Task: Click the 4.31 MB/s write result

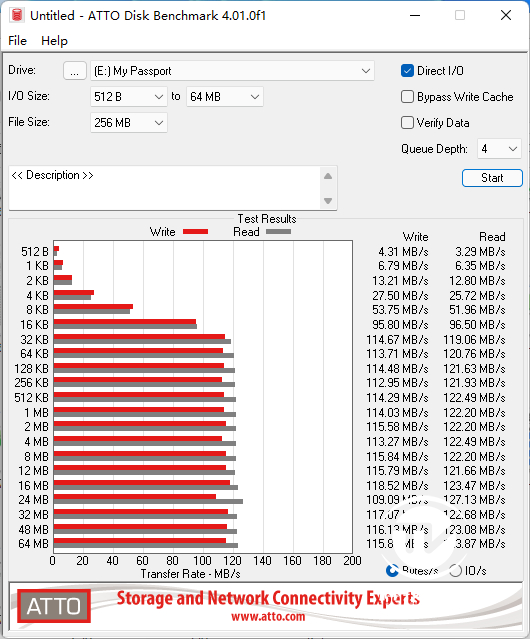Action: (403, 252)
